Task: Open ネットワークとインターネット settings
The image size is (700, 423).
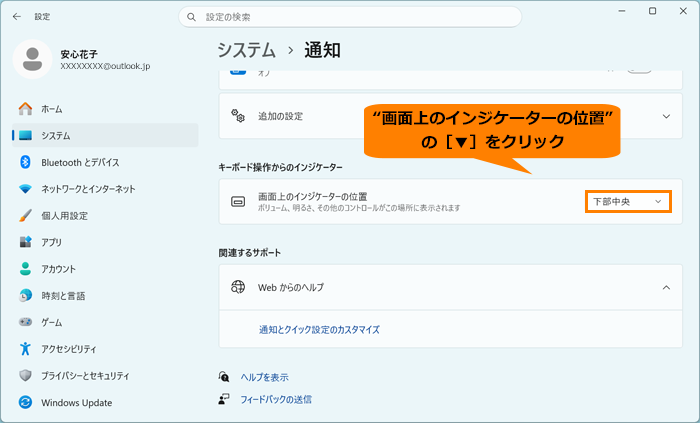Action: coord(105,189)
